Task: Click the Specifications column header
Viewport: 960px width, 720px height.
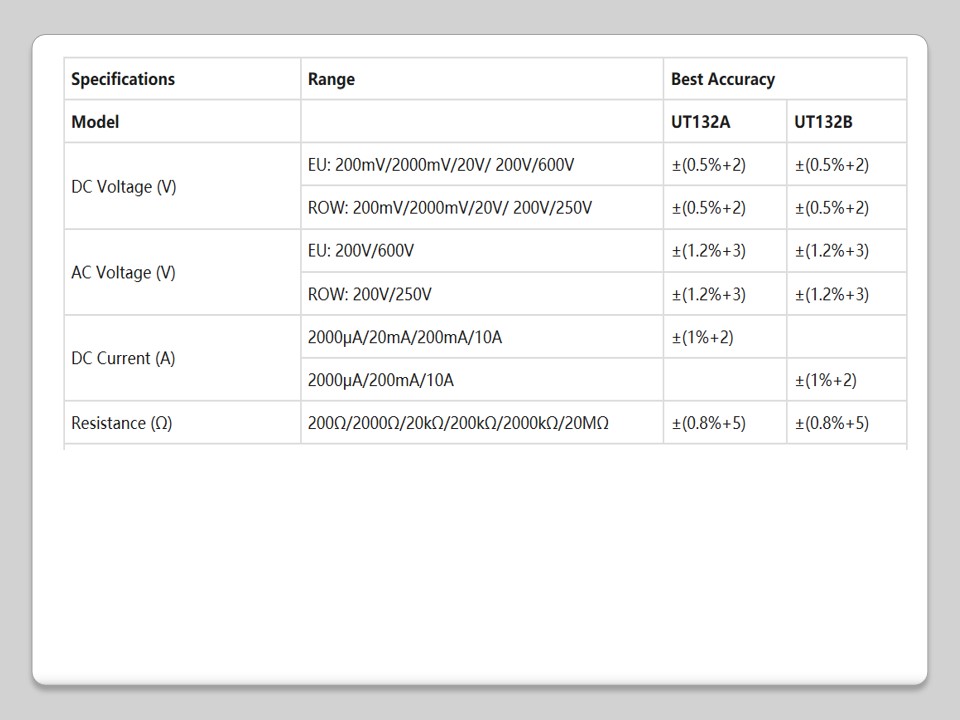Action: pyautogui.click(x=123, y=79)
